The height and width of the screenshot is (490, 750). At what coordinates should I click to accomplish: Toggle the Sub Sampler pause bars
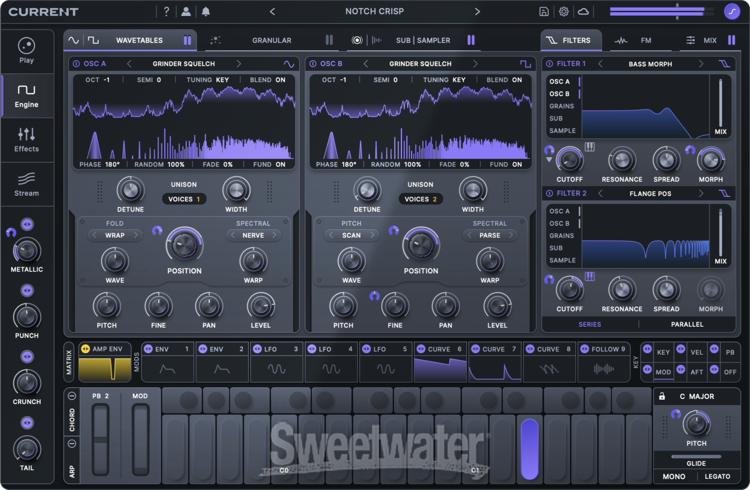tap(471, 40)
